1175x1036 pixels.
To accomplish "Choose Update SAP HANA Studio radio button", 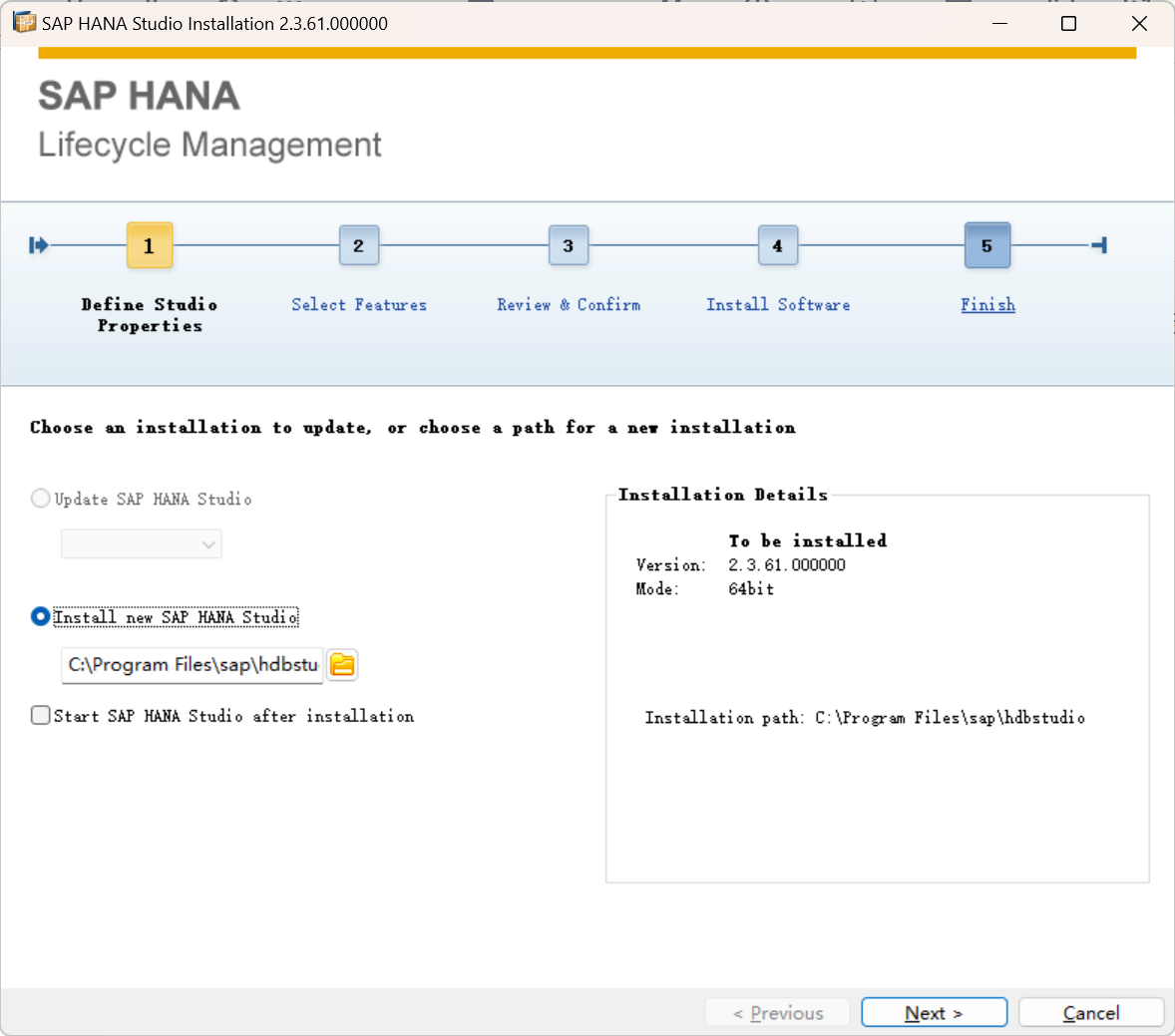I will click(x=41, y=499).
